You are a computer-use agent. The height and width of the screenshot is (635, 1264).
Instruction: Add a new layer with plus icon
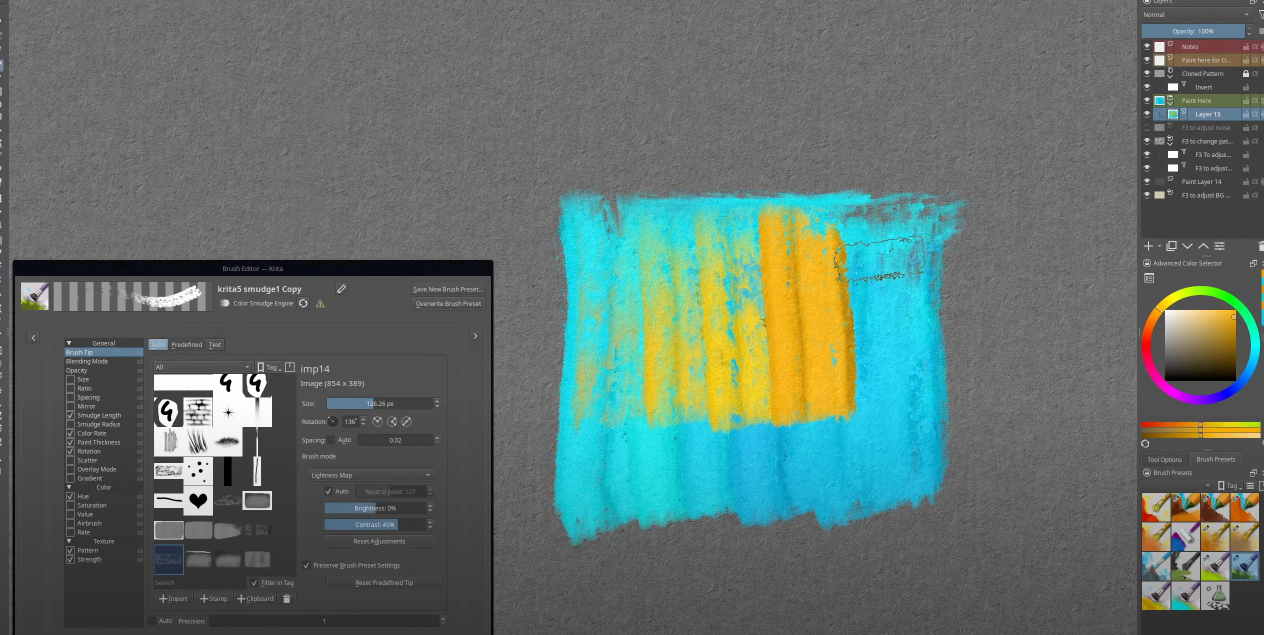tap(1149, 246)
